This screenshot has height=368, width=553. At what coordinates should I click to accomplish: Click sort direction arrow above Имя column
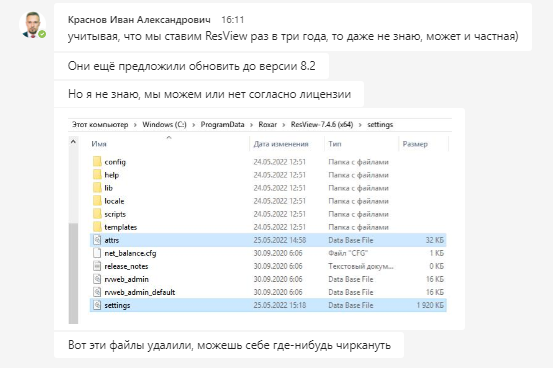tap(169, 138)
